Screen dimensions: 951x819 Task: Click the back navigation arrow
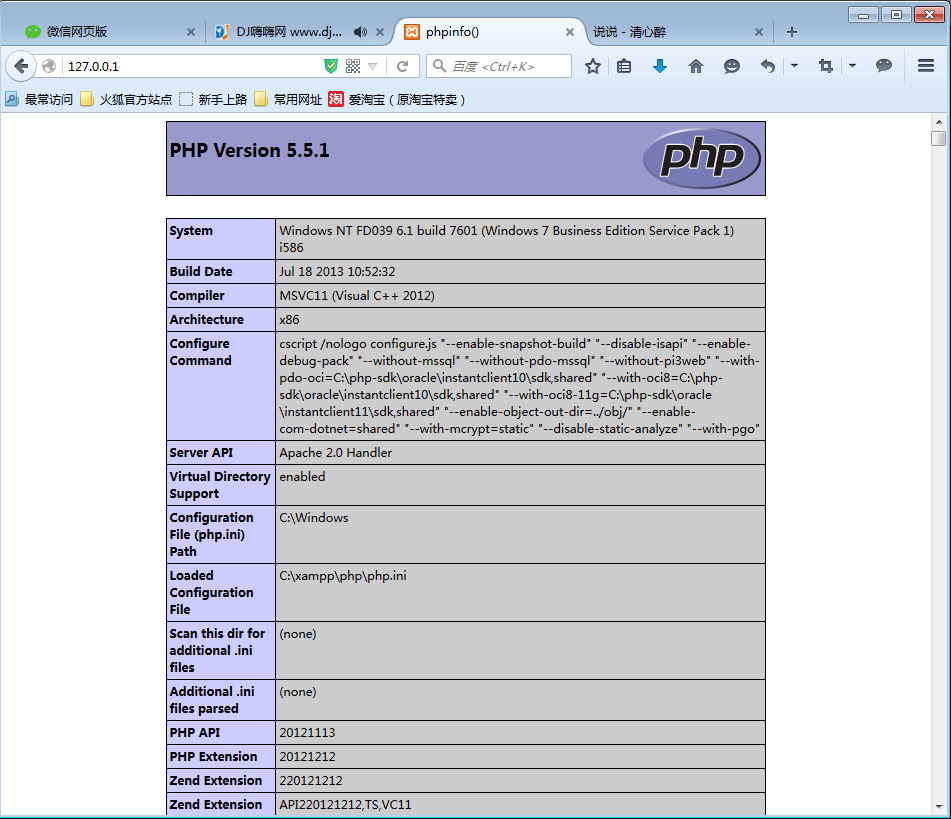tap(21, 66)
